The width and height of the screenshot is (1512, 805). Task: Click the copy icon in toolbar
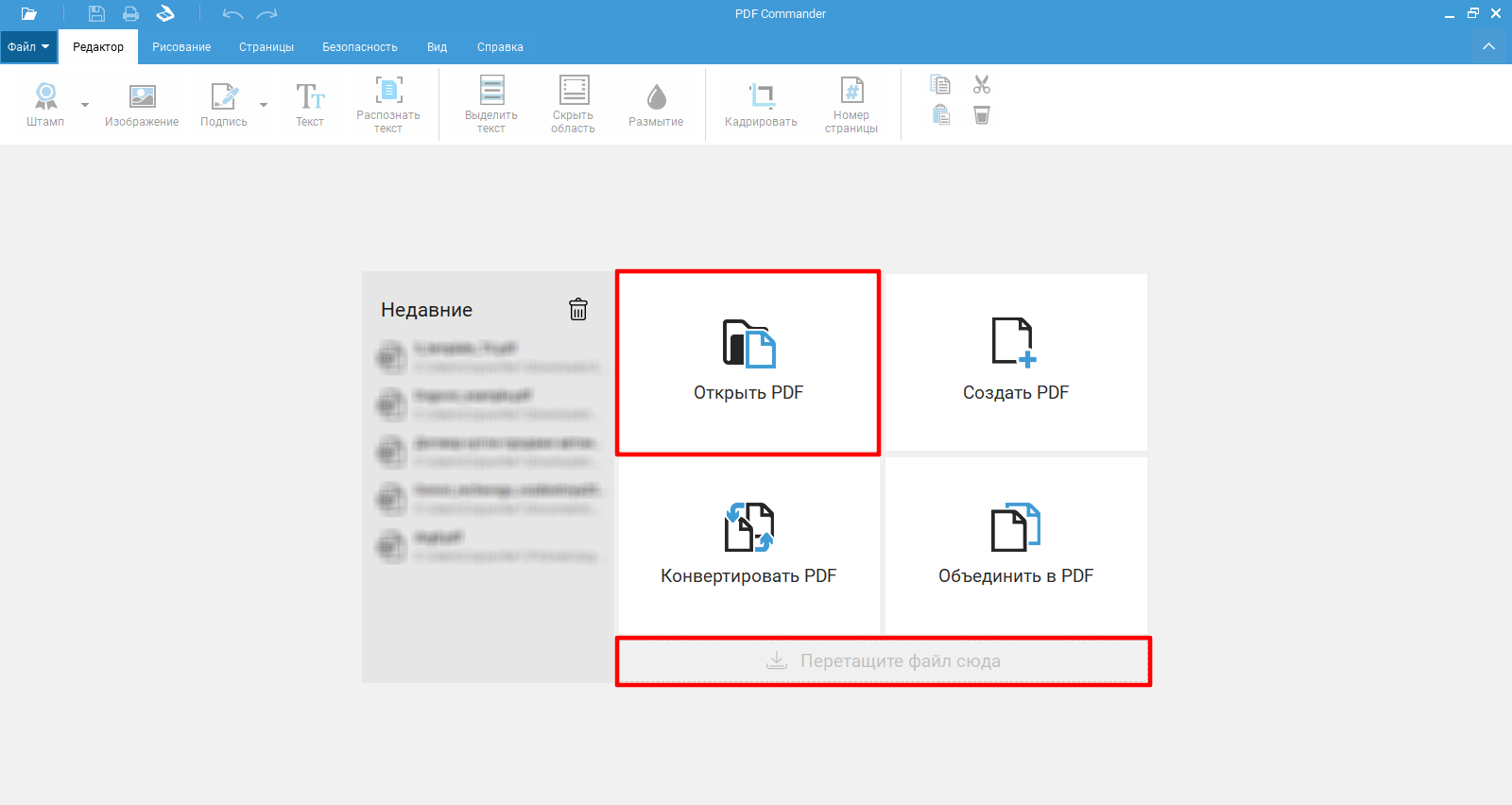[x=940, y=85]
